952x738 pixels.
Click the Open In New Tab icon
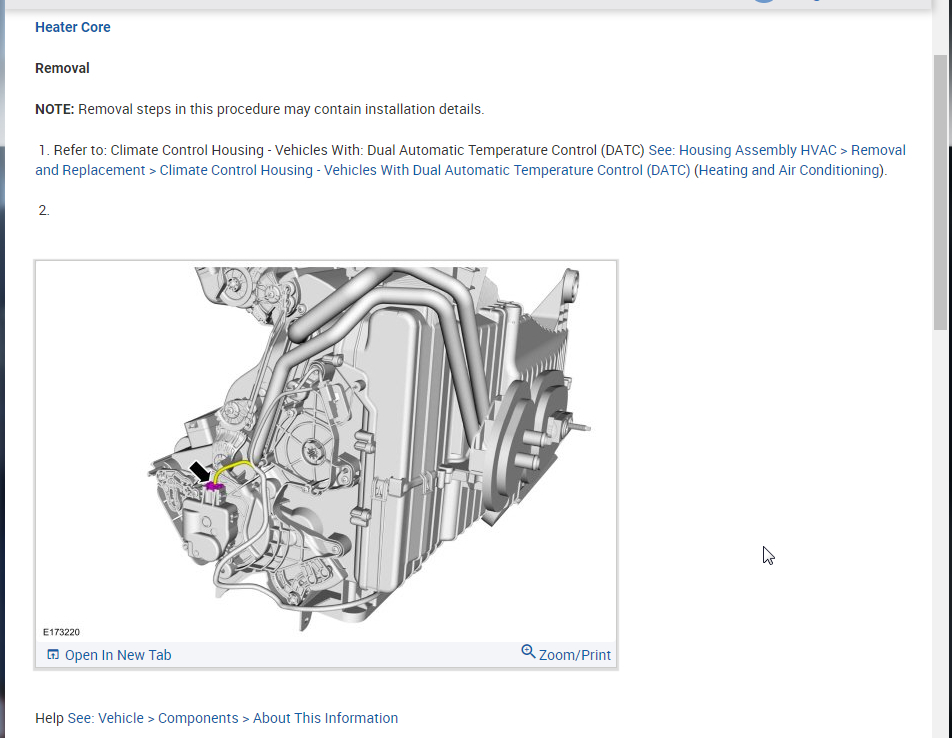[x=53, y=654]
